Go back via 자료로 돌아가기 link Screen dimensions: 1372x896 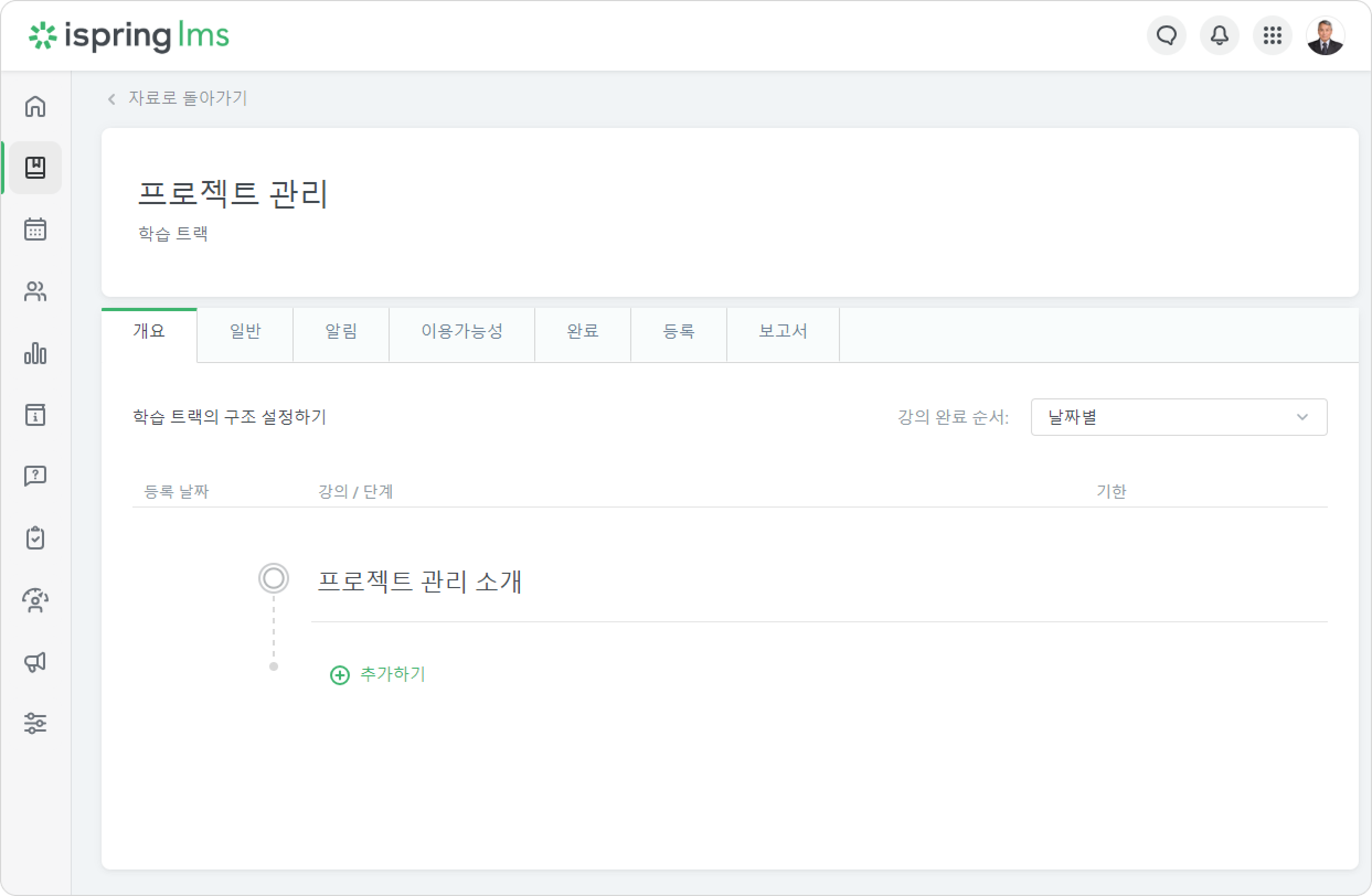pos(178,99)
